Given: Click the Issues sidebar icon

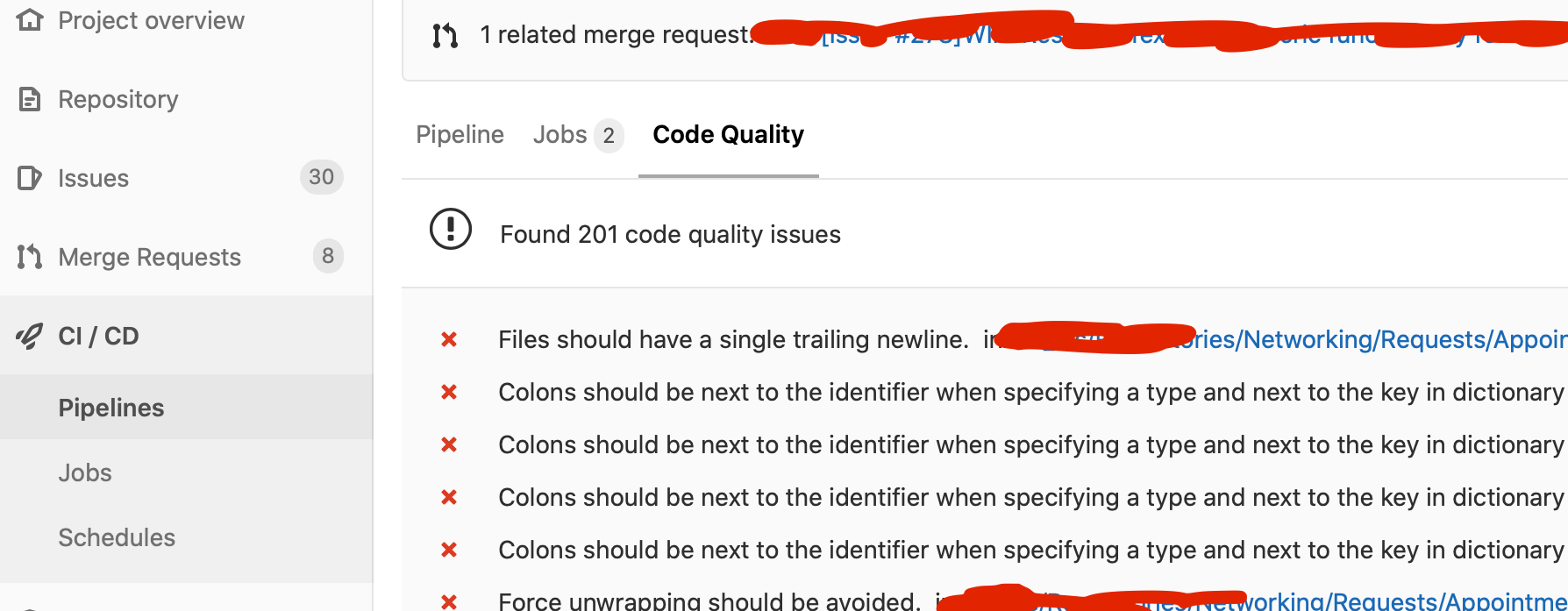Looking at the screenshot, I should (x=30, y=178).
